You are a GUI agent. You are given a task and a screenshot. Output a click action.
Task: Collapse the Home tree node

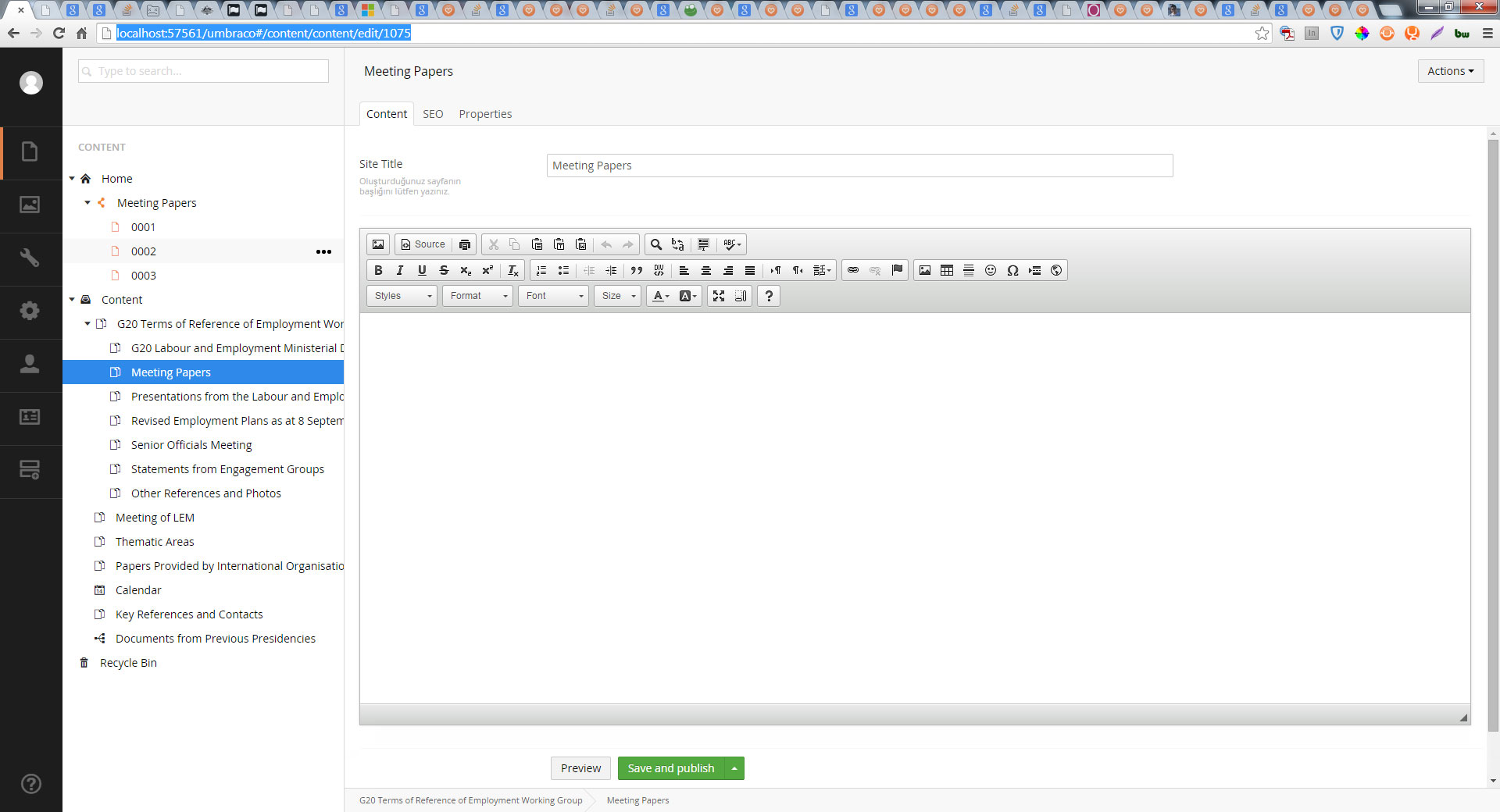tap(72, 179)
